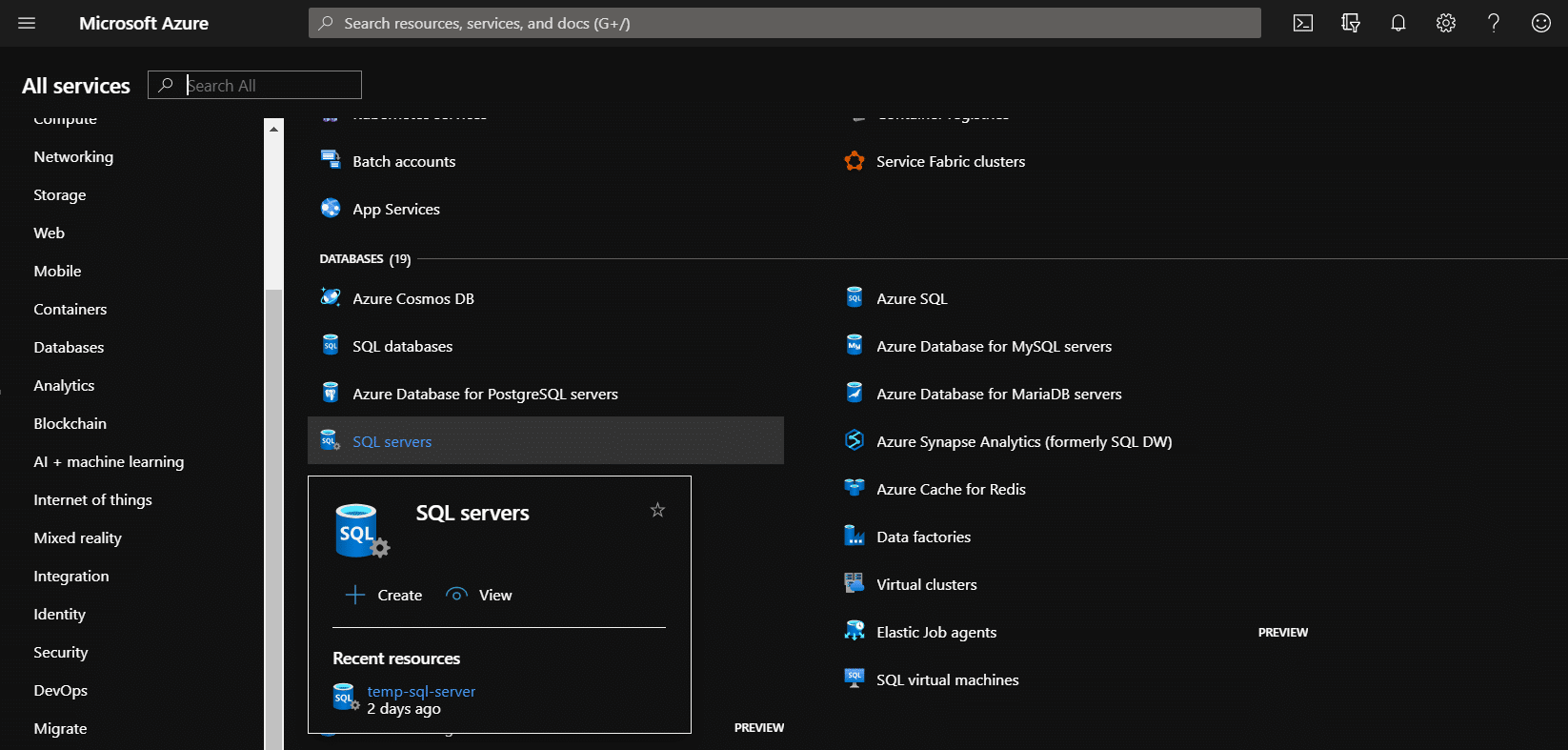
Task: Click View in SQL servers card
Action: click(479, 595)
